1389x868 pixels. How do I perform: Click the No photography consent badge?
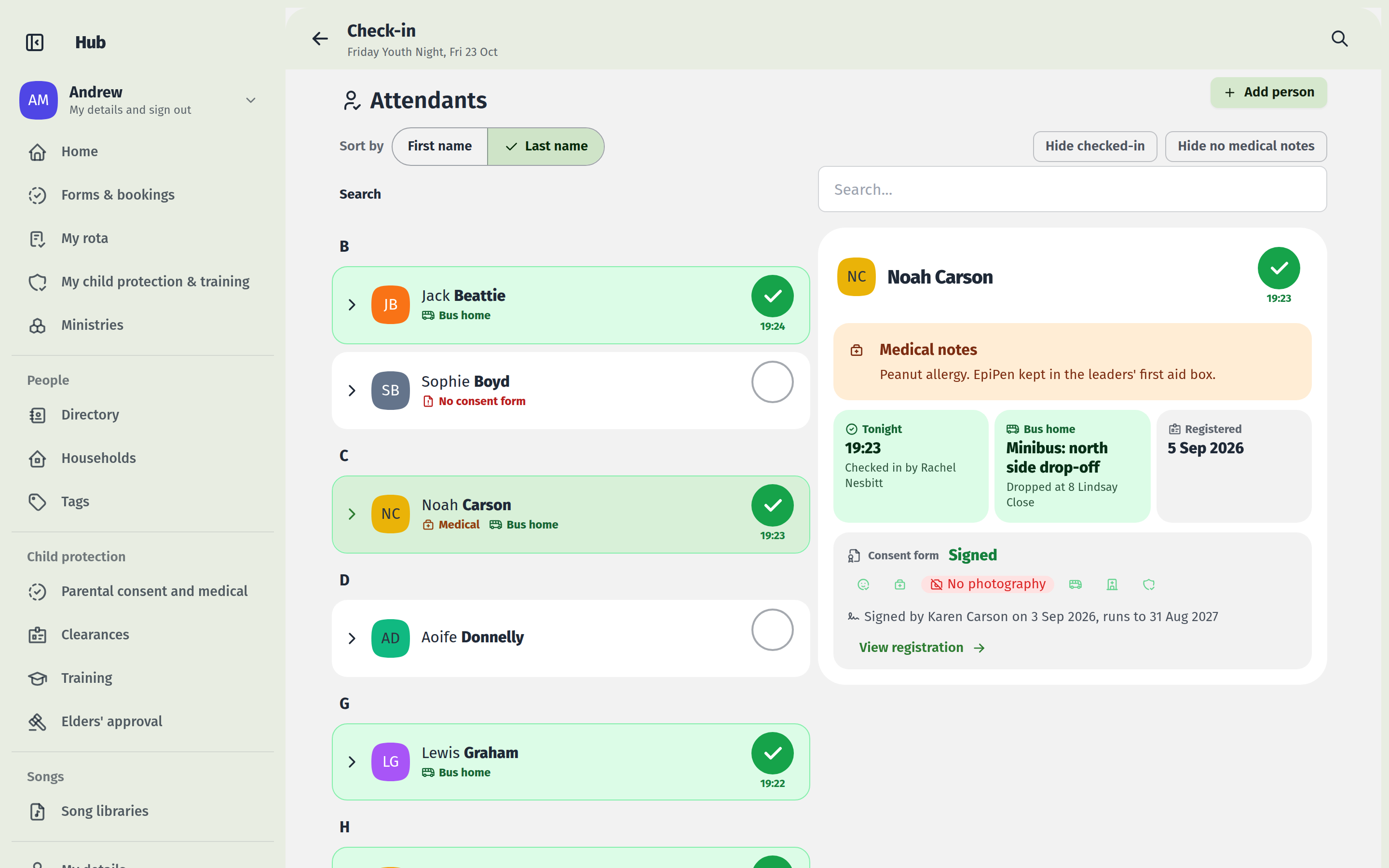(x=987, y=584)
